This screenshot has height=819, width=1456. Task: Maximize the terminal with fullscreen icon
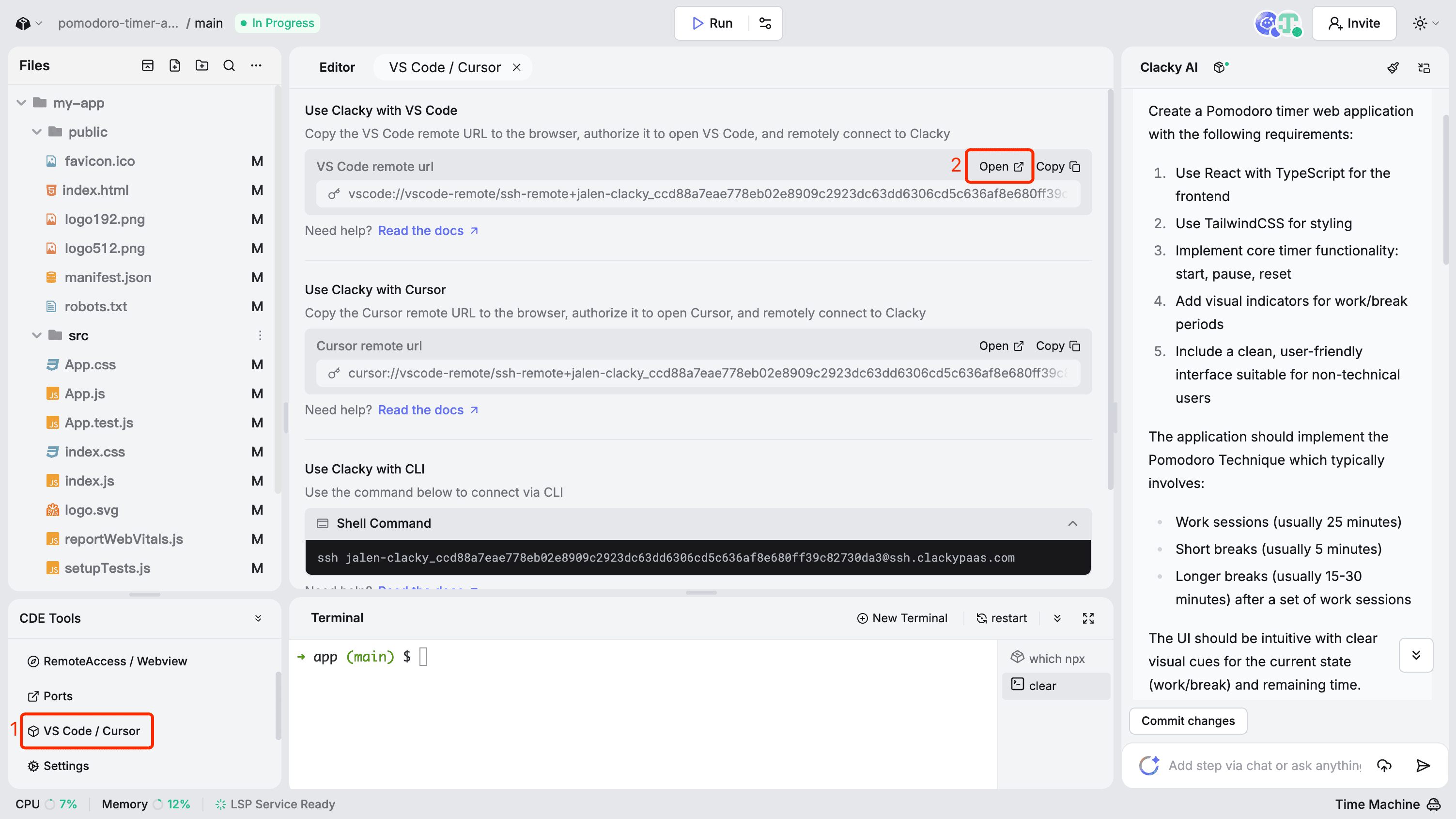1088,618
